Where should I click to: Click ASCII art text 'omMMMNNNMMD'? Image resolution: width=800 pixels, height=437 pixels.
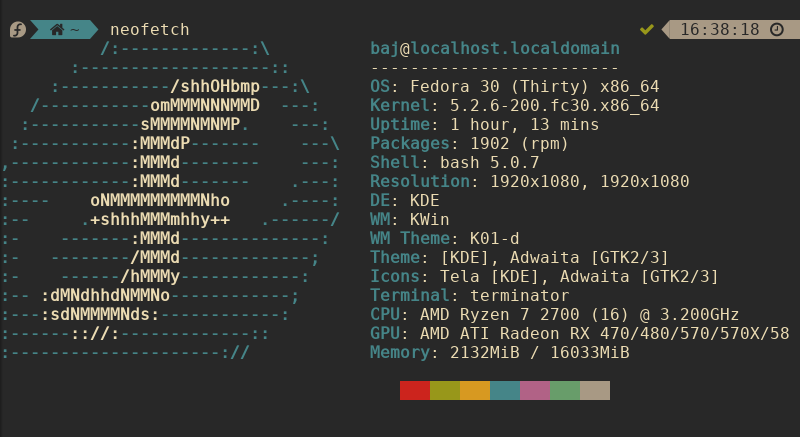tap(205, 106)
